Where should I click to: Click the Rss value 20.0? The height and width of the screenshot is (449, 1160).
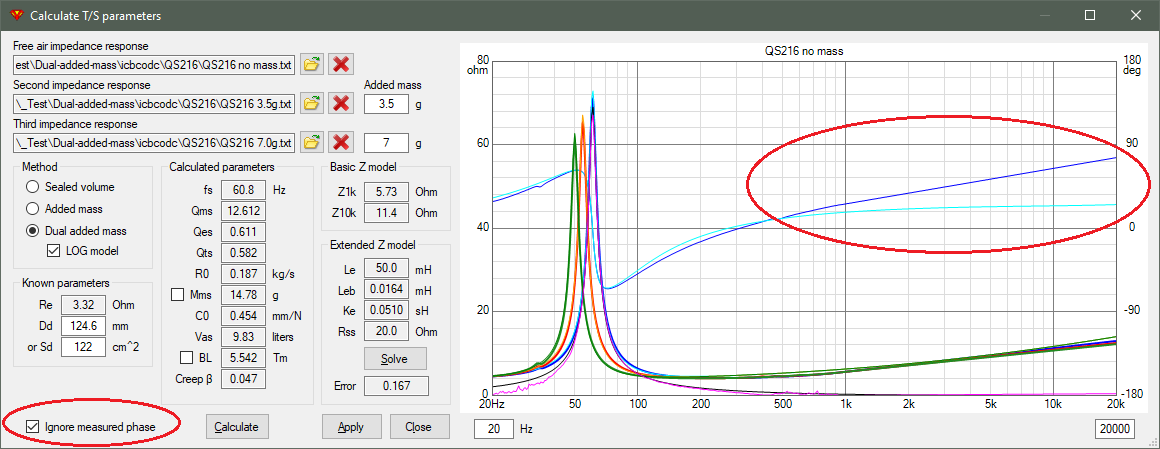pyautogui.click(x=387, y=331)
